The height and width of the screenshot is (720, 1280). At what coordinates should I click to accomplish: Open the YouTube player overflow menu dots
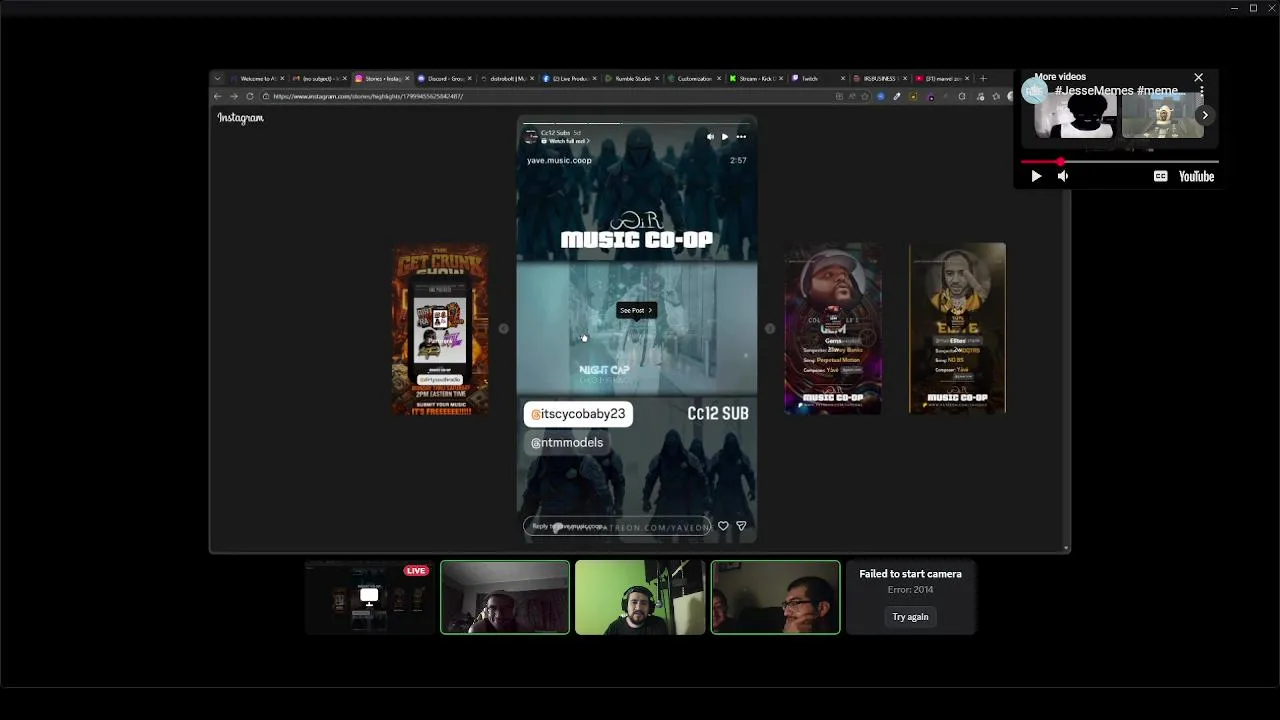click(x=1202, y=91)
